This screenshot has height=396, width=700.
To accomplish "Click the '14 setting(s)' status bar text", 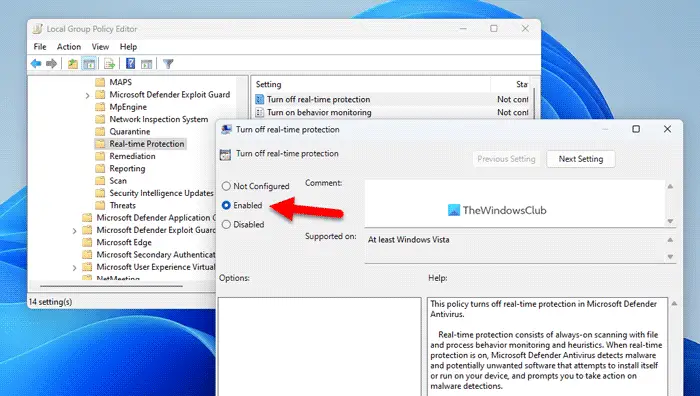I will [x=50, y=302].
